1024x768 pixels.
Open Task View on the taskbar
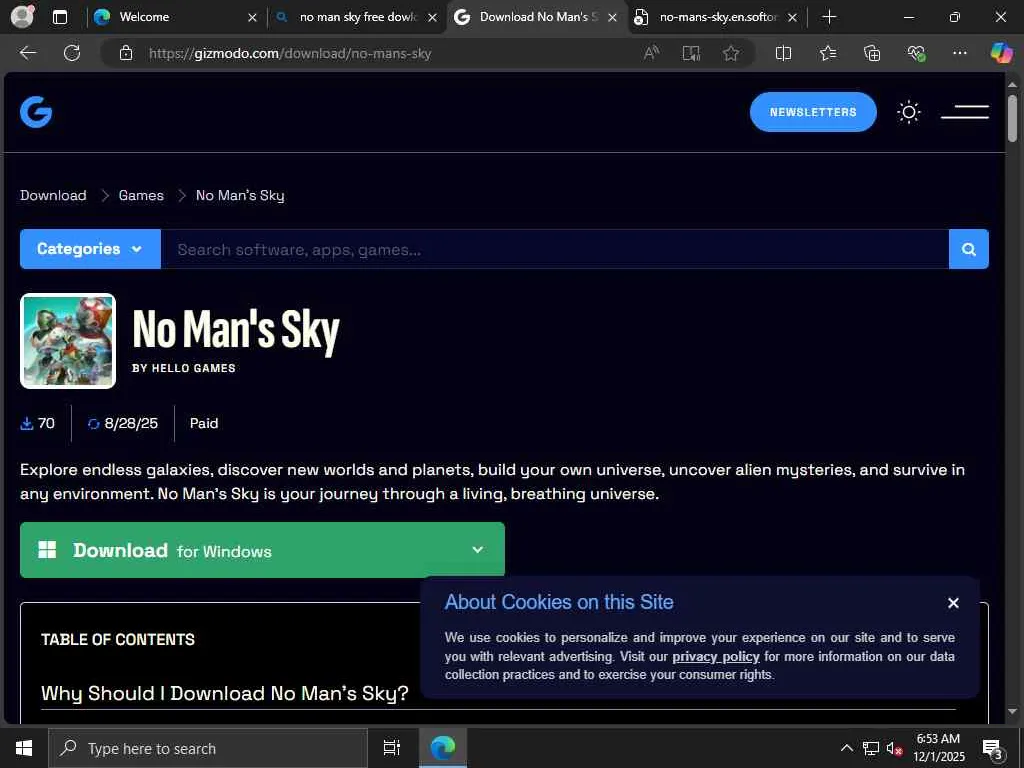pyautogui.click(x=391, y=748)
